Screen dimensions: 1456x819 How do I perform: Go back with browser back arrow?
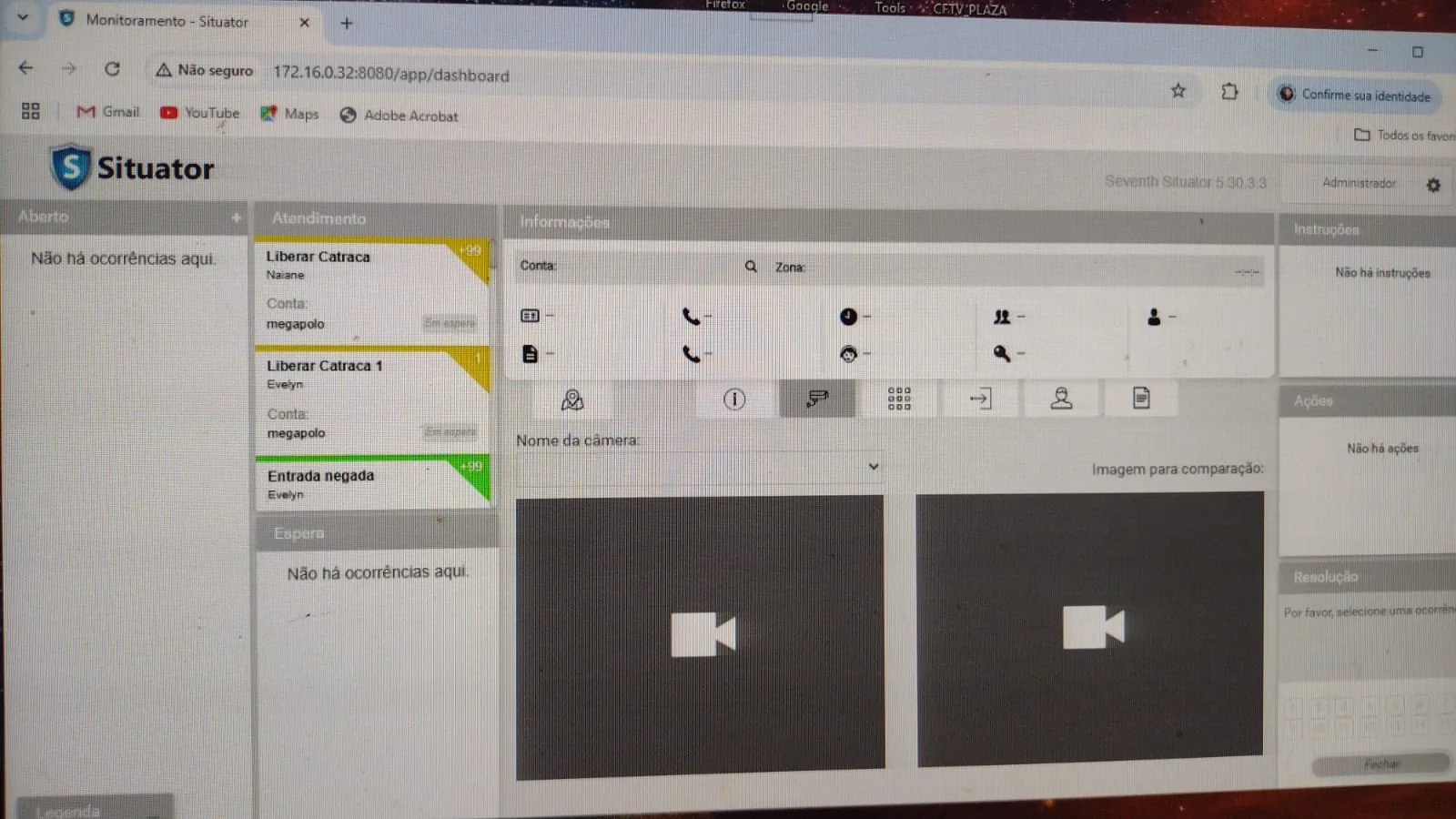click(x=25, y=67)
